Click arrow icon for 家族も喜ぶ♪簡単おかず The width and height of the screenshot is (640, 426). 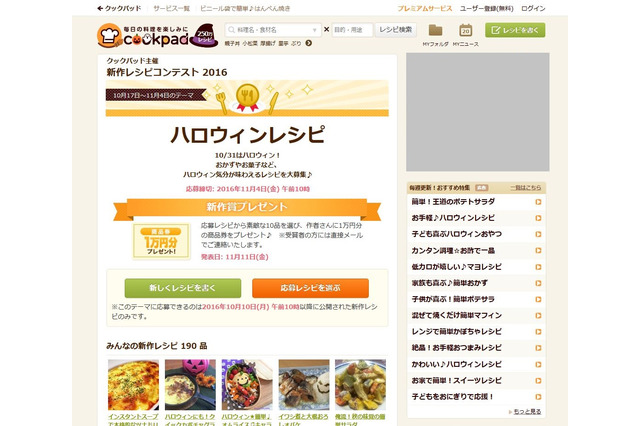coord(538,283)
